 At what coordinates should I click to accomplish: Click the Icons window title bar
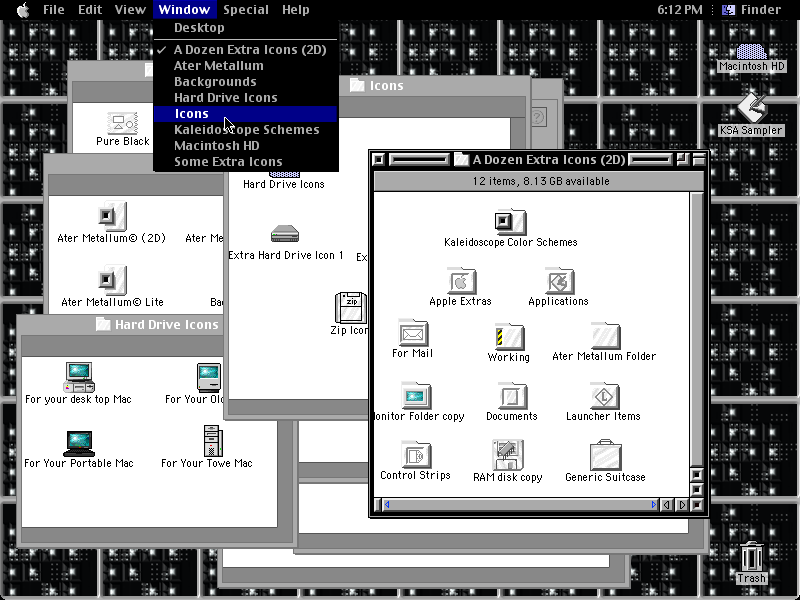click(x=434, y=86)
